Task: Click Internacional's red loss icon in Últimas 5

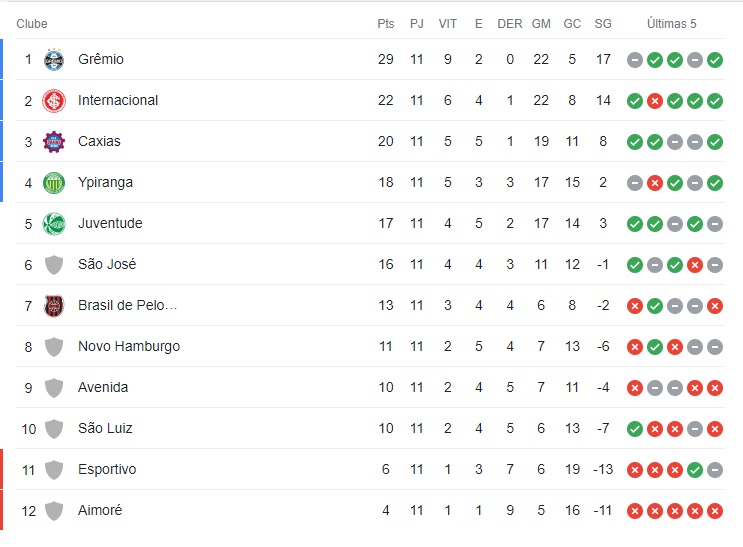Action: [x=655, y=101]
